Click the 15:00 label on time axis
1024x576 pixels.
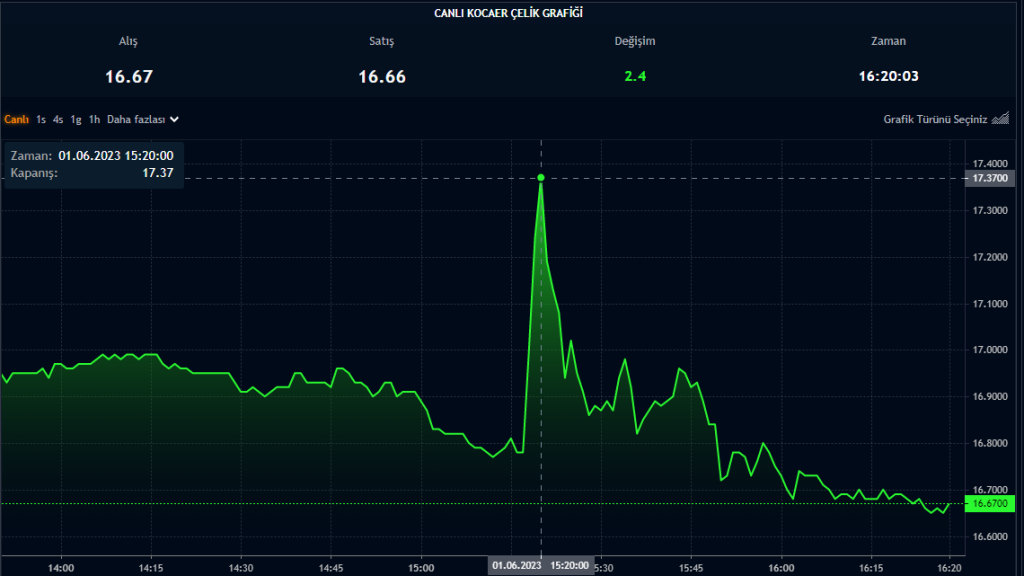(x=421, y=568)
